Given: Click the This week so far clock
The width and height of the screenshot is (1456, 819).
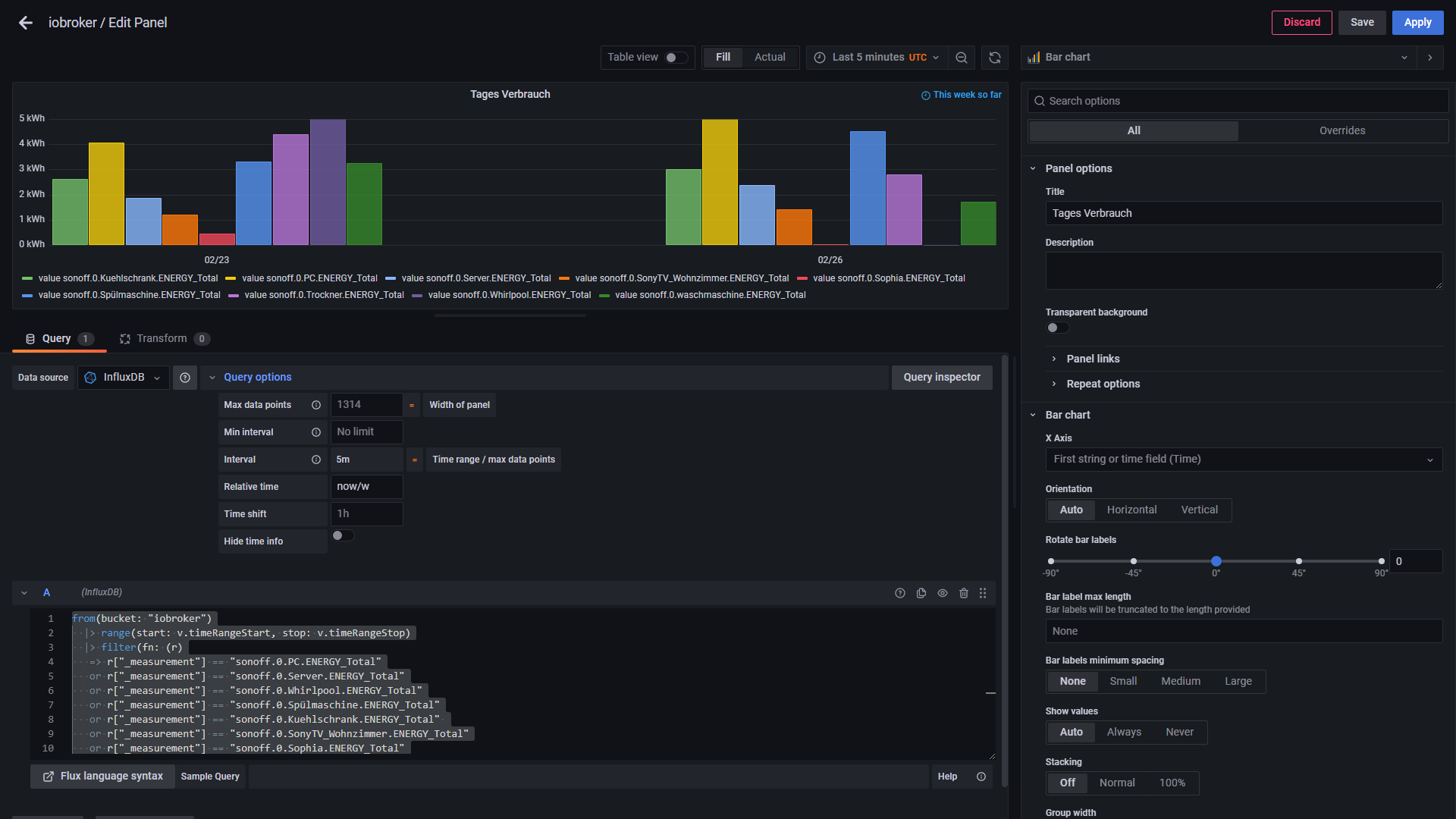Looking at the screenshot, I should [926, 96].
